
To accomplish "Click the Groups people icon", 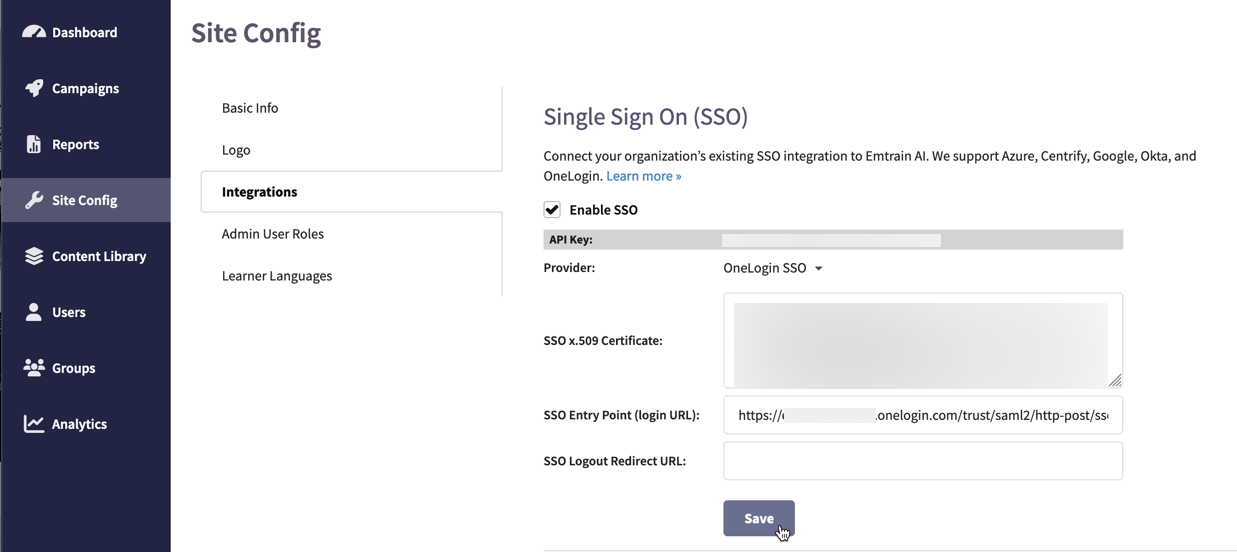I will coord(34,368).
